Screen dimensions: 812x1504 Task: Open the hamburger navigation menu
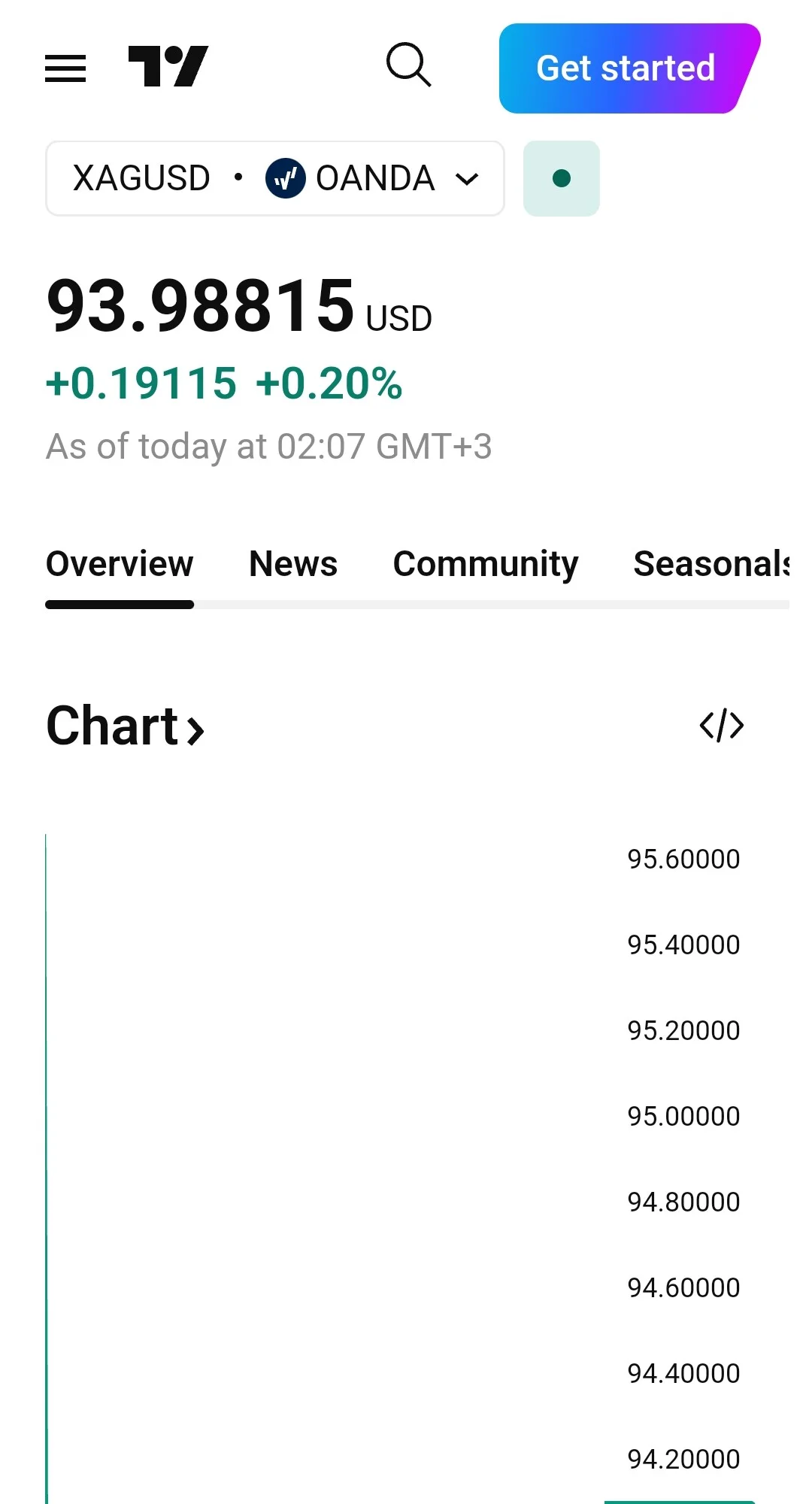coord(65,68)
